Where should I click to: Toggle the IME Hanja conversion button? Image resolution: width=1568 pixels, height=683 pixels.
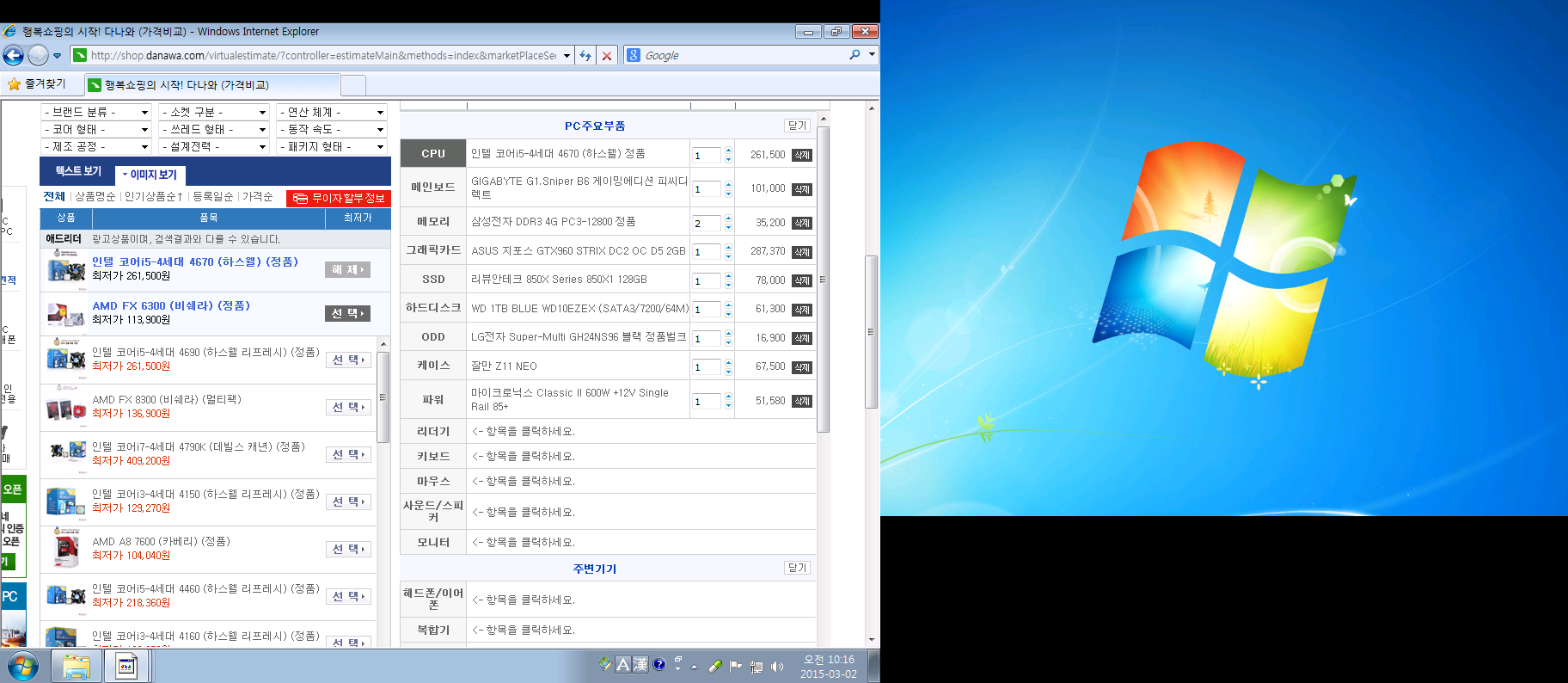pos(640,664)
